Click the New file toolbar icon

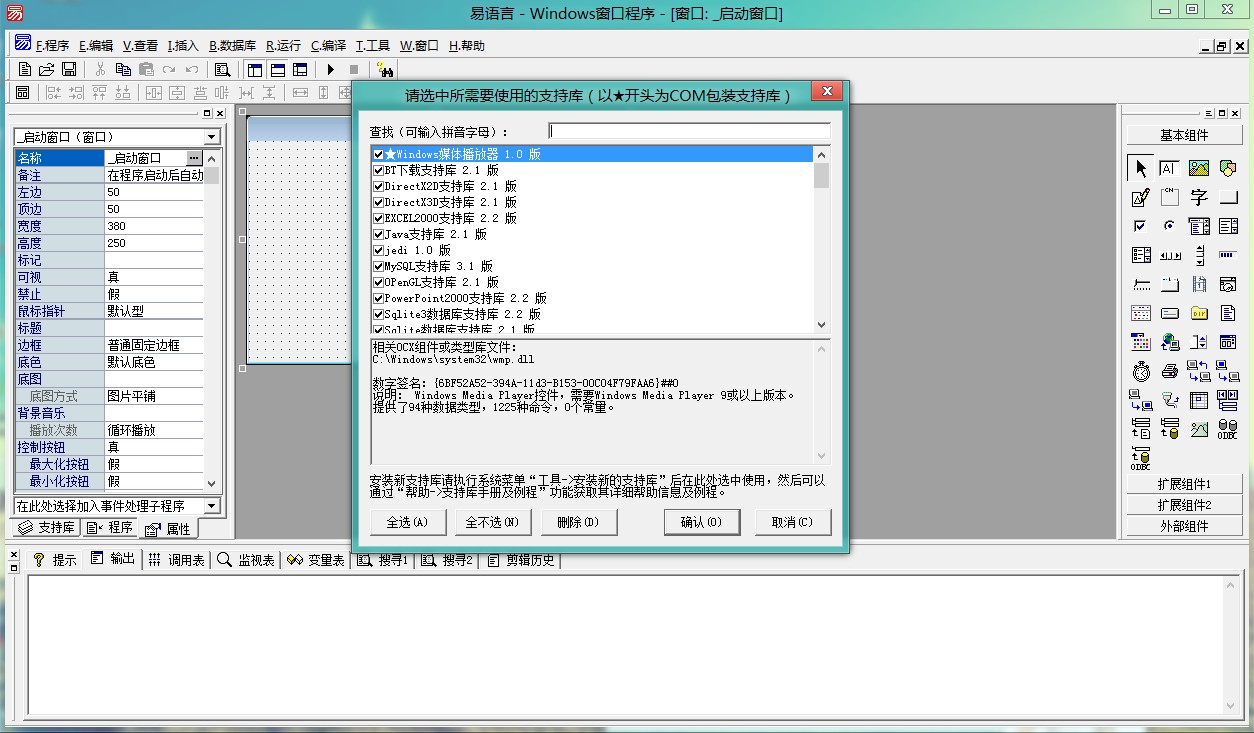(x=25, y=69)
